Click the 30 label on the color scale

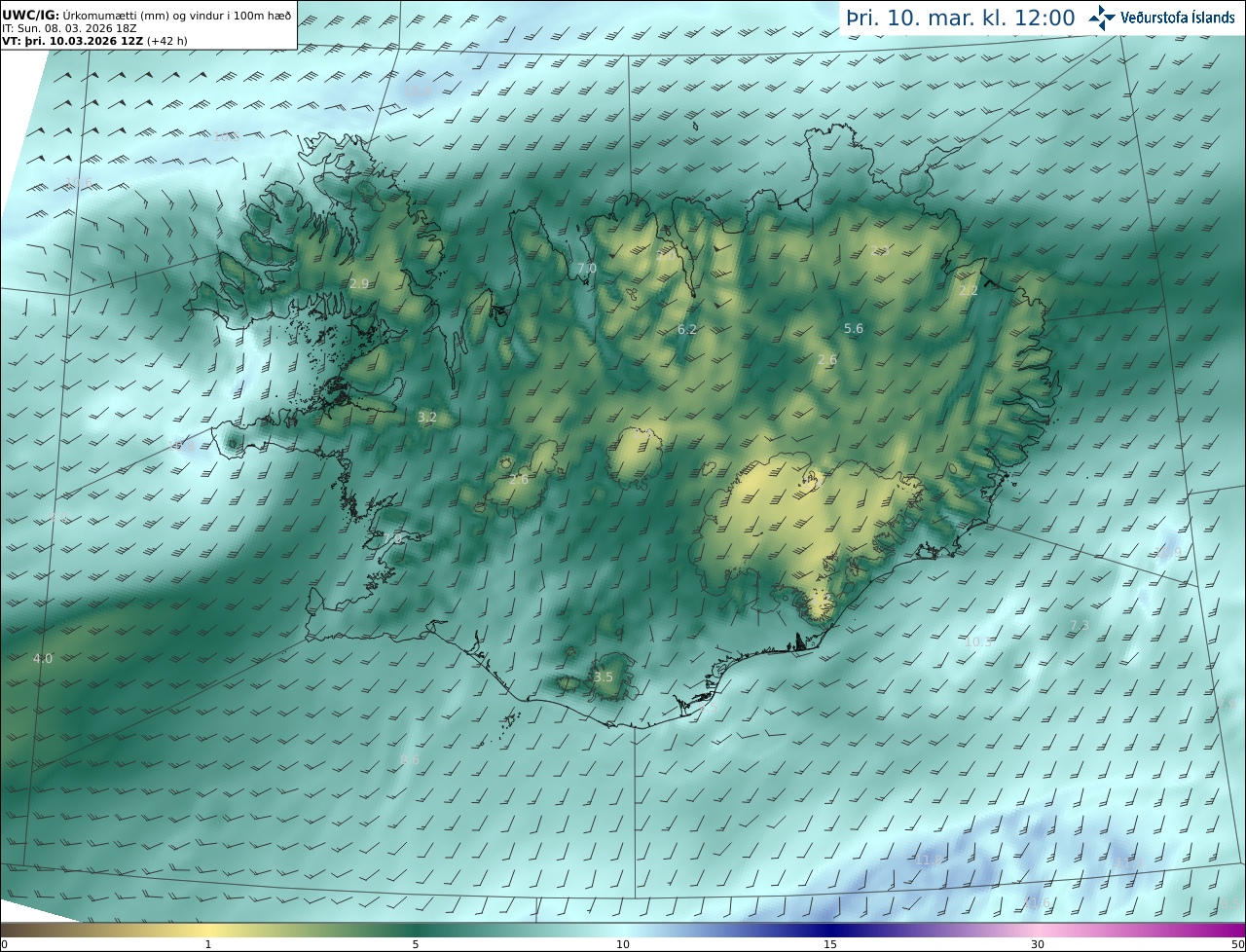pyautogui.click(x=1038, y=944)
